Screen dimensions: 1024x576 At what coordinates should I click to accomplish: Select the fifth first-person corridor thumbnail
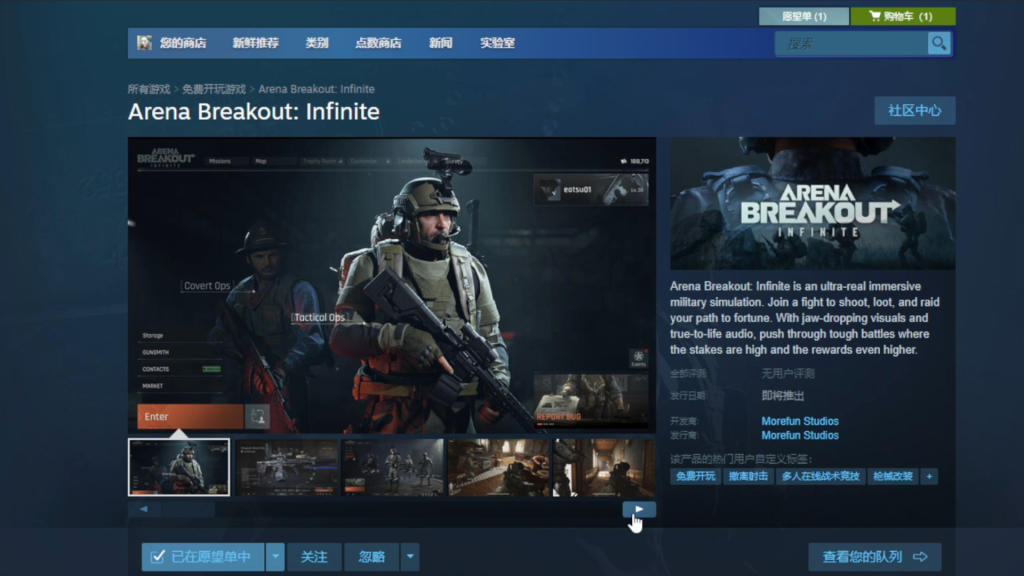click(x=604, y=468)
